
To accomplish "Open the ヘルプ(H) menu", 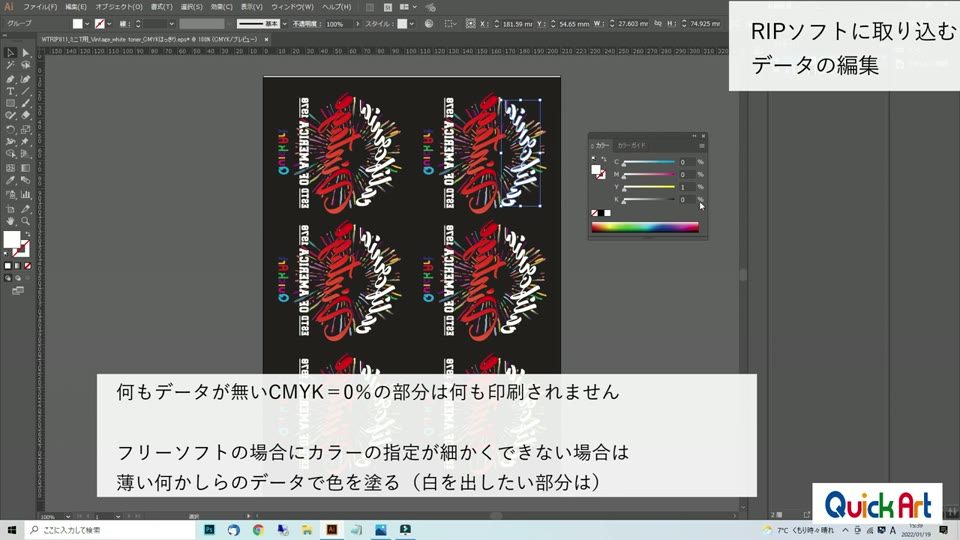I will [337, 7].
